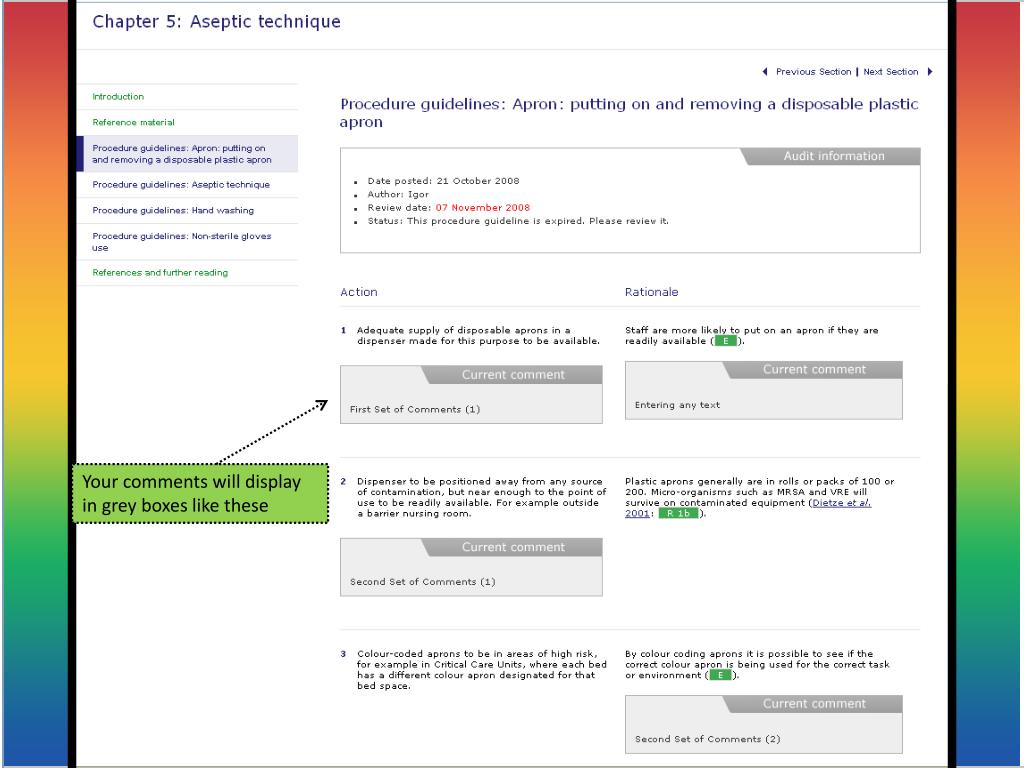Follow the Dietze et al. 2001 reference link

[x=840, y=503]
